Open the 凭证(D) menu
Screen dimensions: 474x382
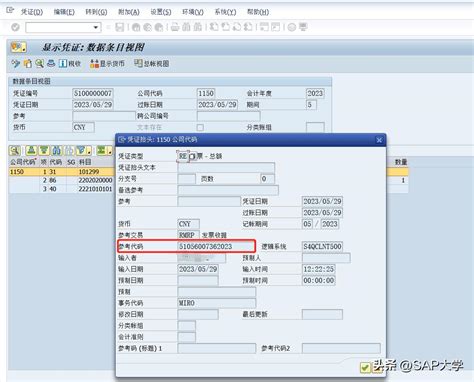pos(32,12)
